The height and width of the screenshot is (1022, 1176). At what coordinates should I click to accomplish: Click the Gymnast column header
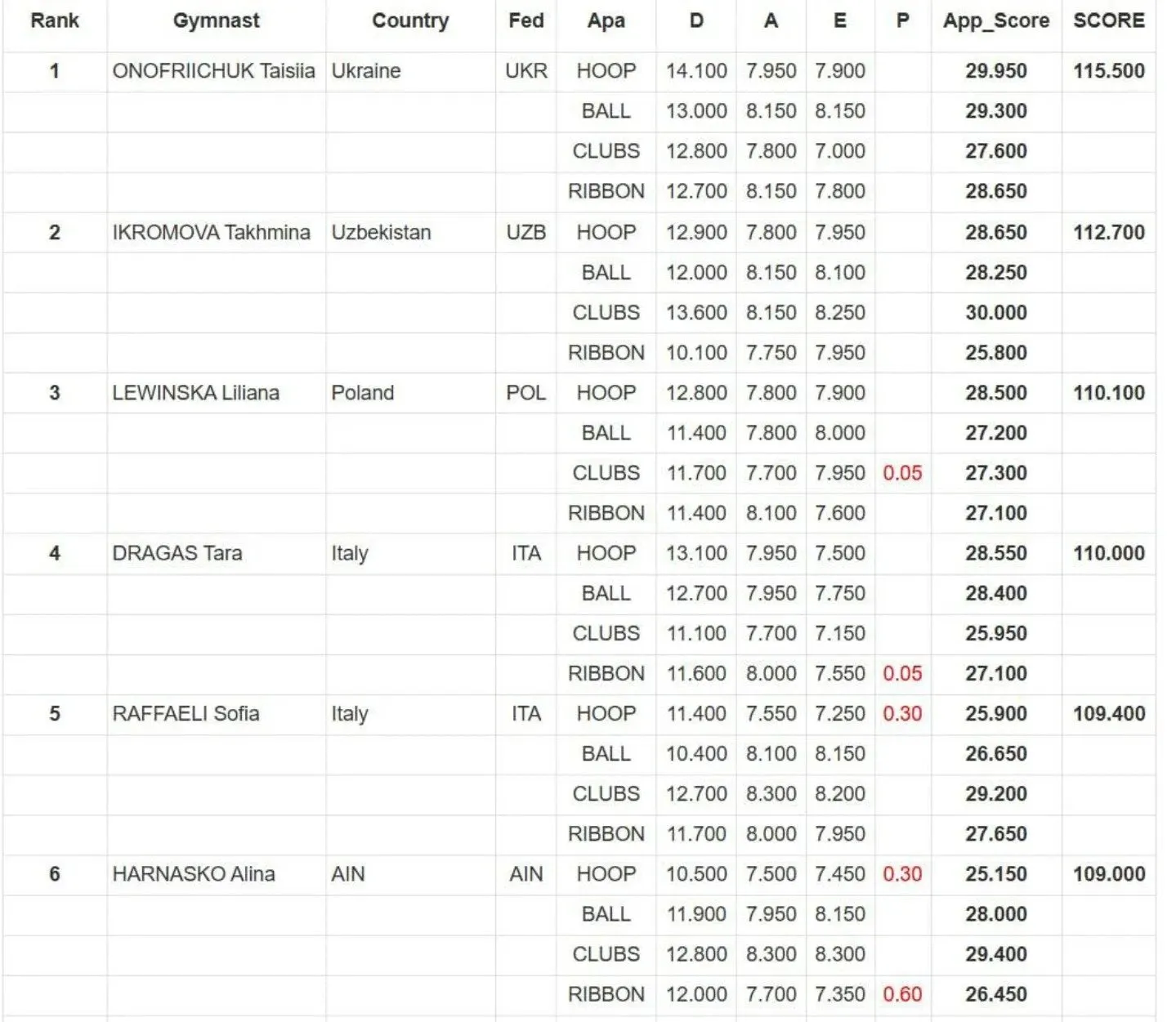[x=216, y=21]
